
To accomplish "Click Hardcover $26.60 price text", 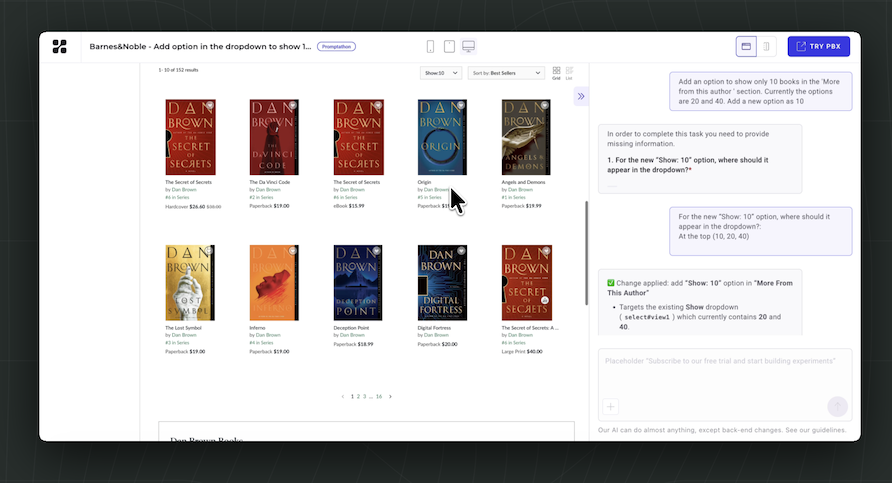I will click(x=193, y=207).
